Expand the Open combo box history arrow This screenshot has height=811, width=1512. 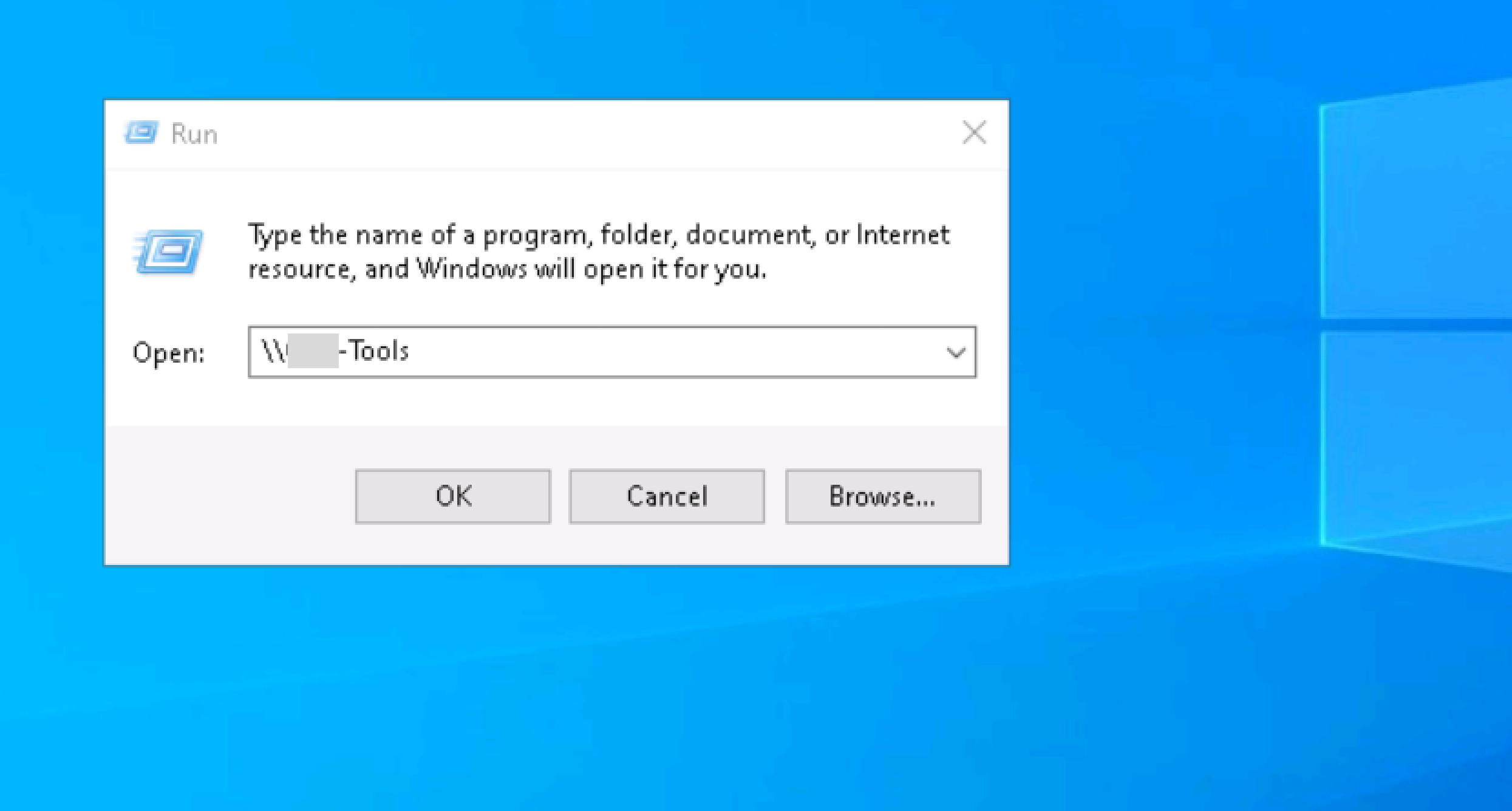click(x=956, y=352)
